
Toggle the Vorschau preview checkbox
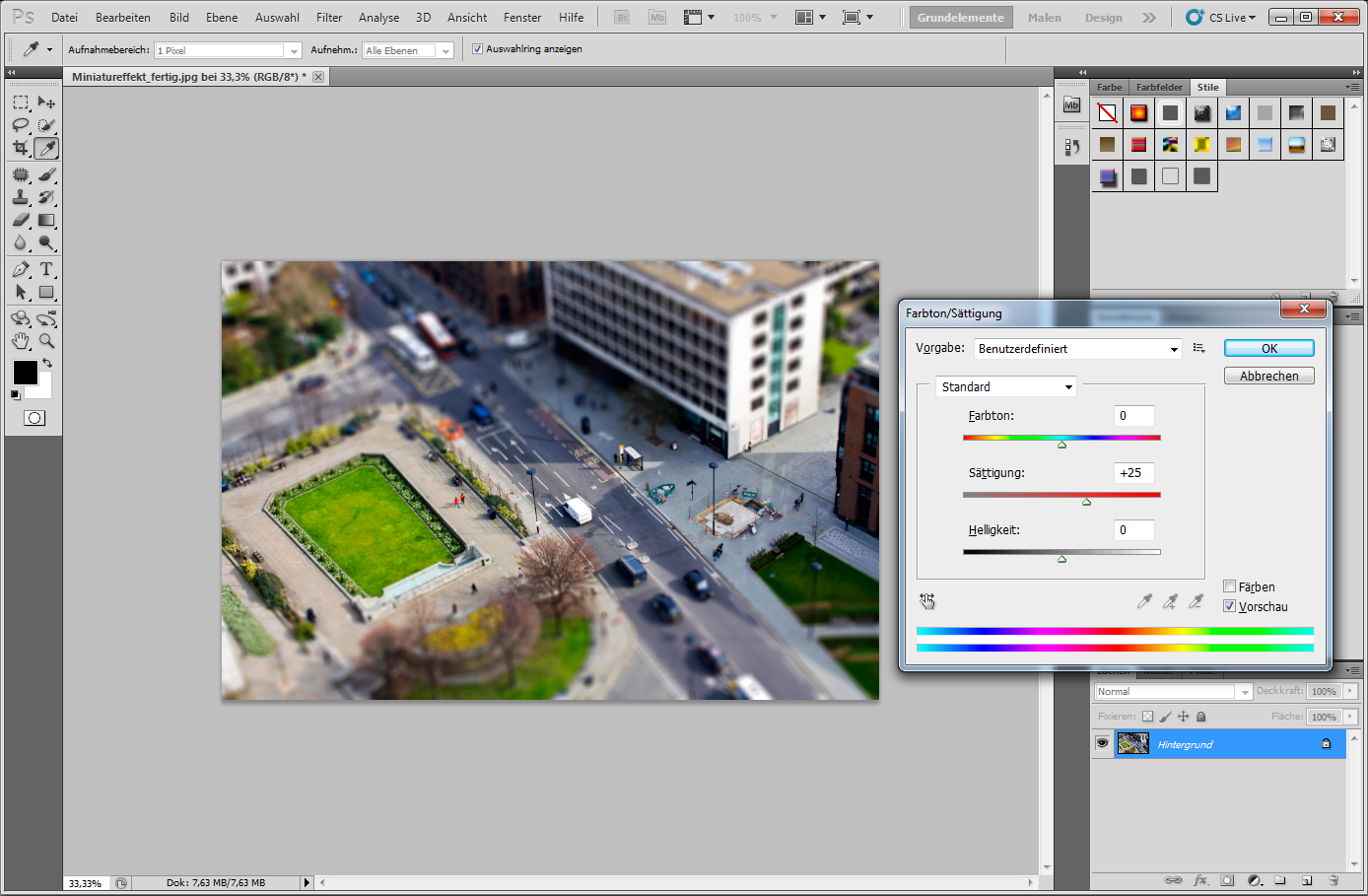coord(1229,606)
